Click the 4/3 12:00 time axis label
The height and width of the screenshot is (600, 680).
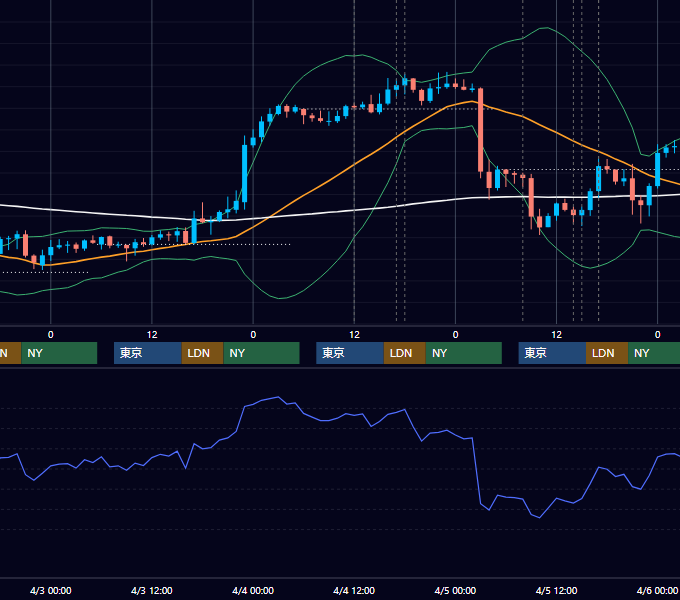[152, 590]
